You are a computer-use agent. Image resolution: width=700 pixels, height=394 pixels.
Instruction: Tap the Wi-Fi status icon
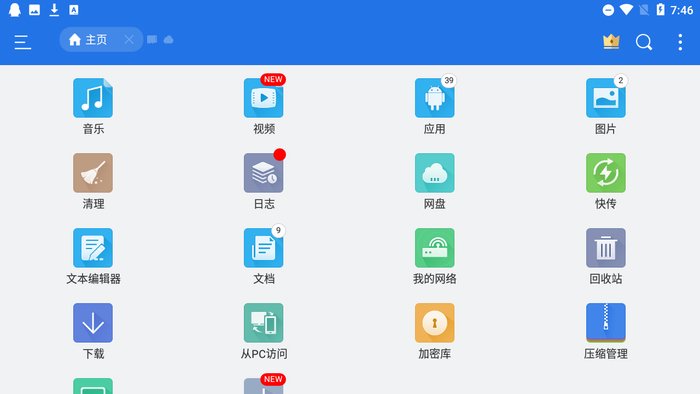(626, 10)
